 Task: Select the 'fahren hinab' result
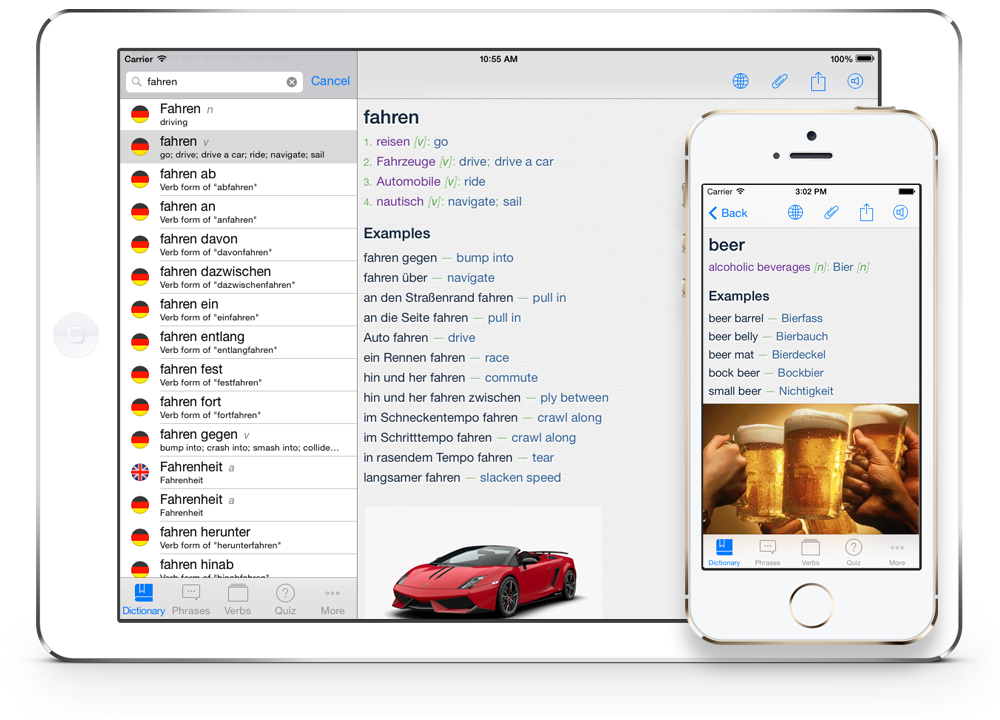(239, 566)
